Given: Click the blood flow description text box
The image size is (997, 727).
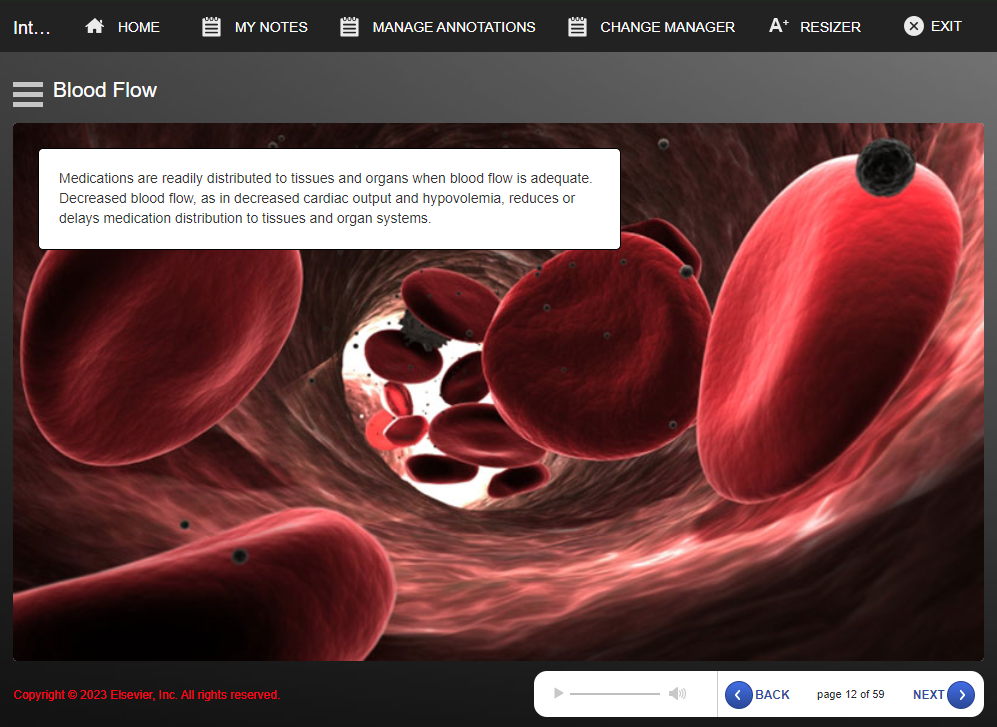Looking at the screenshot, I should (329, 198).
